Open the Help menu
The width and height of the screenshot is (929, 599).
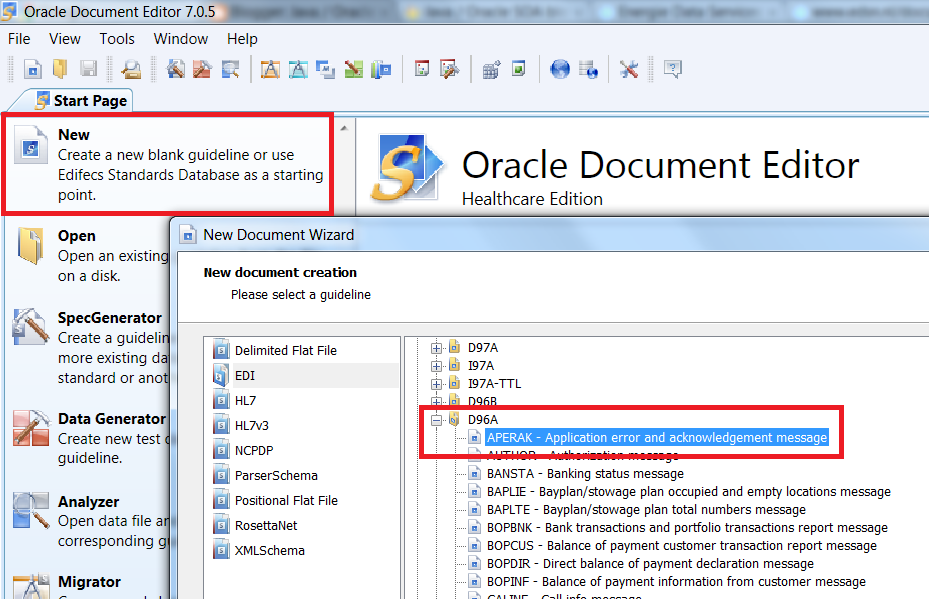pos(242,39)
